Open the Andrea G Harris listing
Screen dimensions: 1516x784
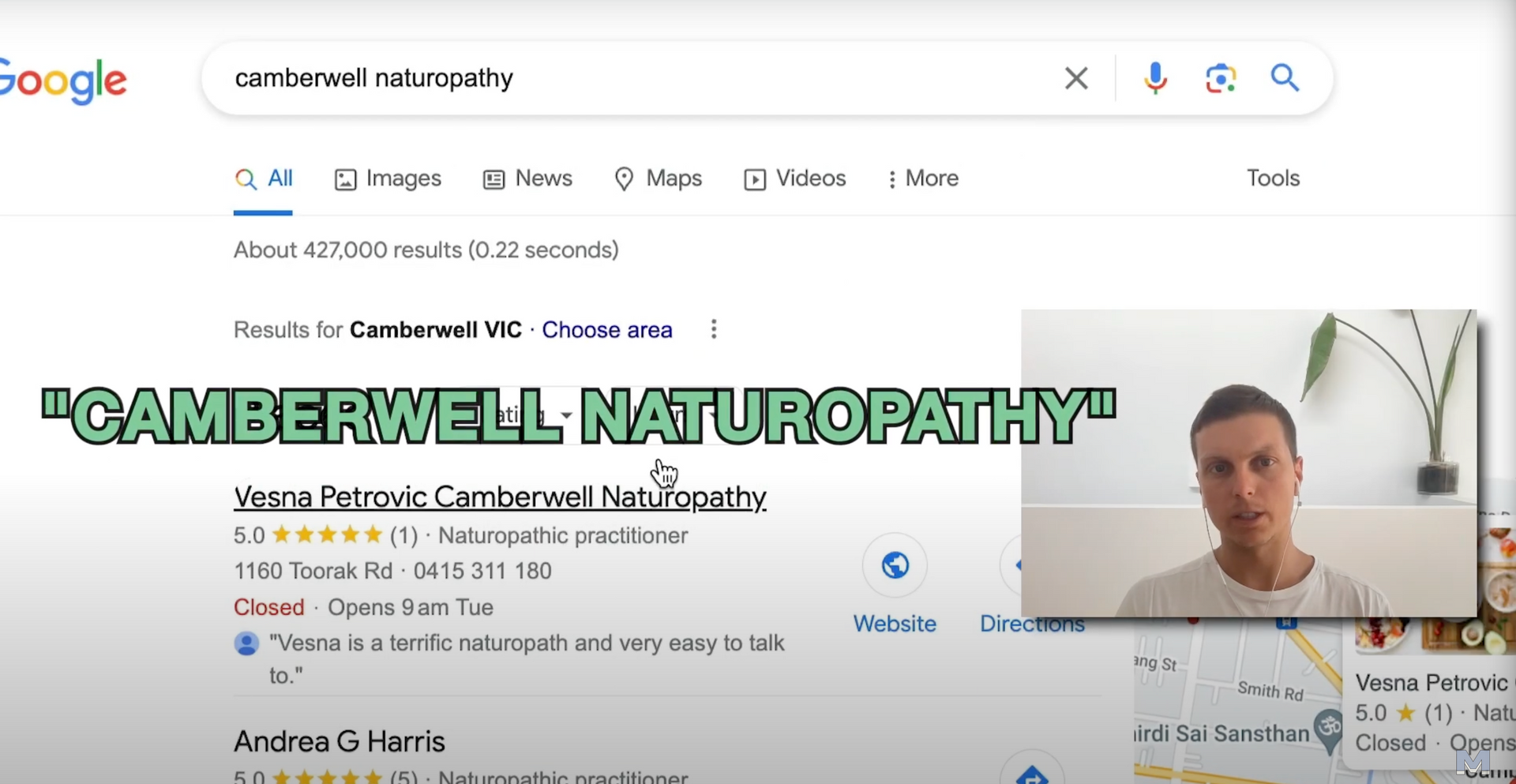(340, 741)
